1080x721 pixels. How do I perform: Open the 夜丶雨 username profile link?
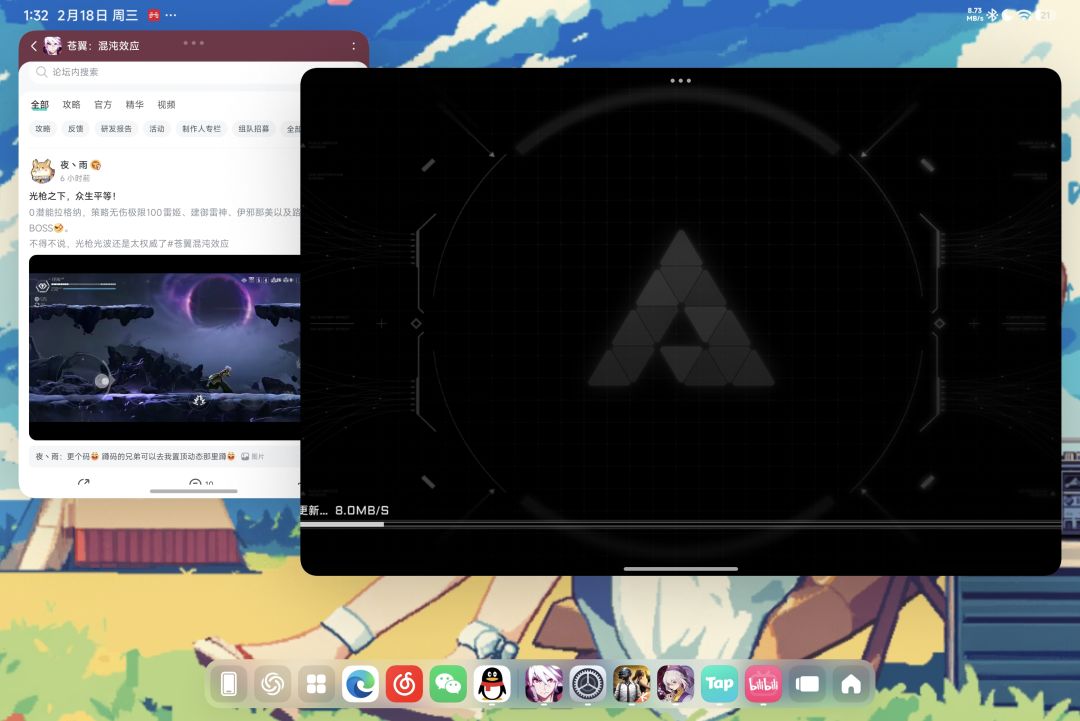pos(74,165)
